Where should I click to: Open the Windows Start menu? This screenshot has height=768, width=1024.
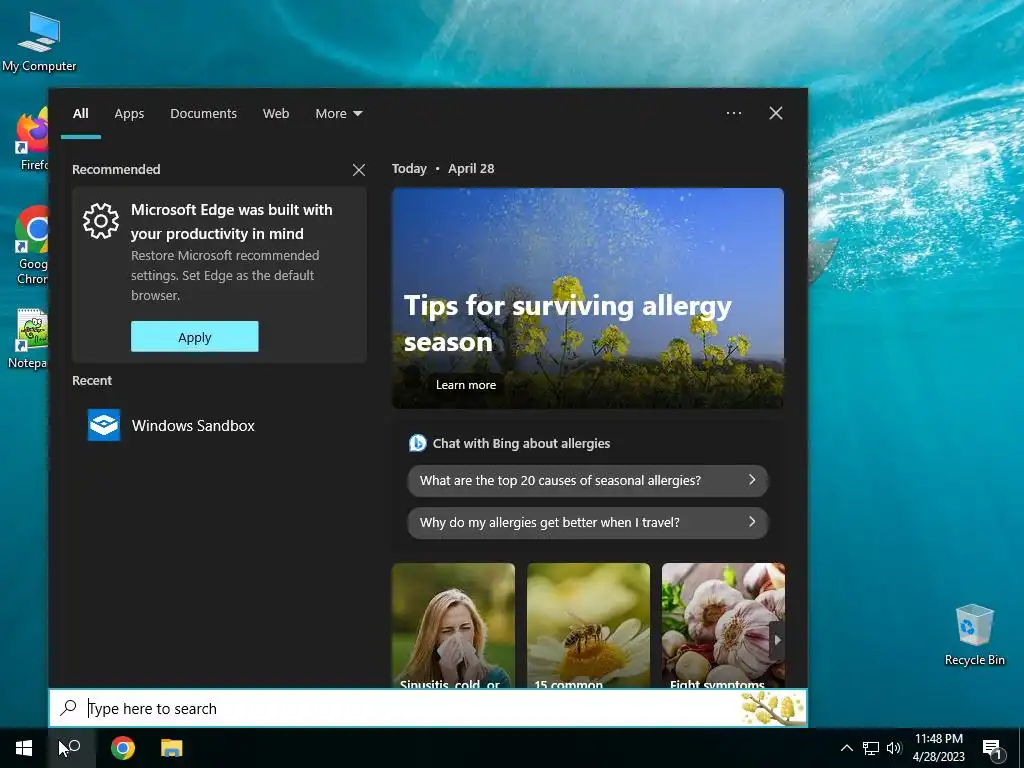tap(24, 748)
